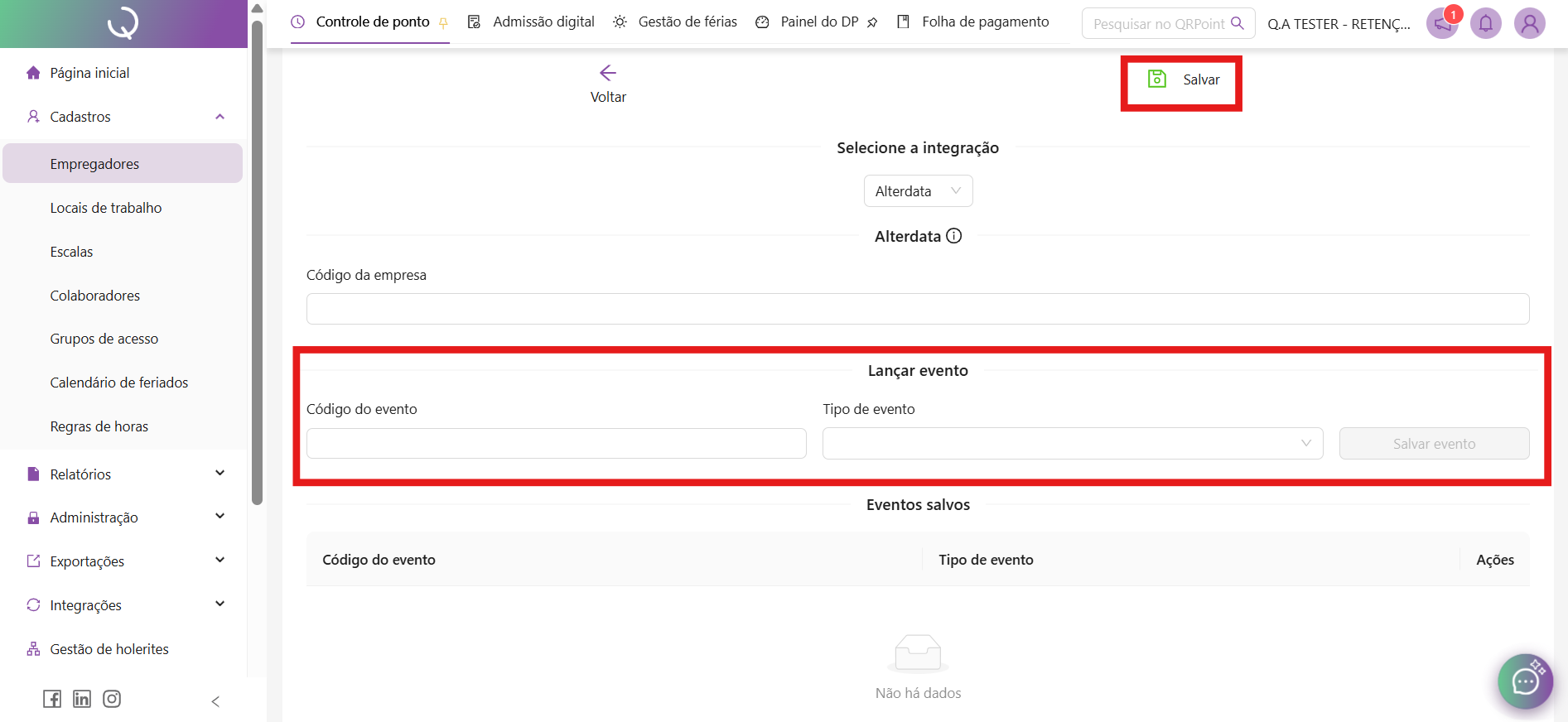Click the Código da empresa field
The height and width of the screenshot is (722, 1568).
(918, 309)
